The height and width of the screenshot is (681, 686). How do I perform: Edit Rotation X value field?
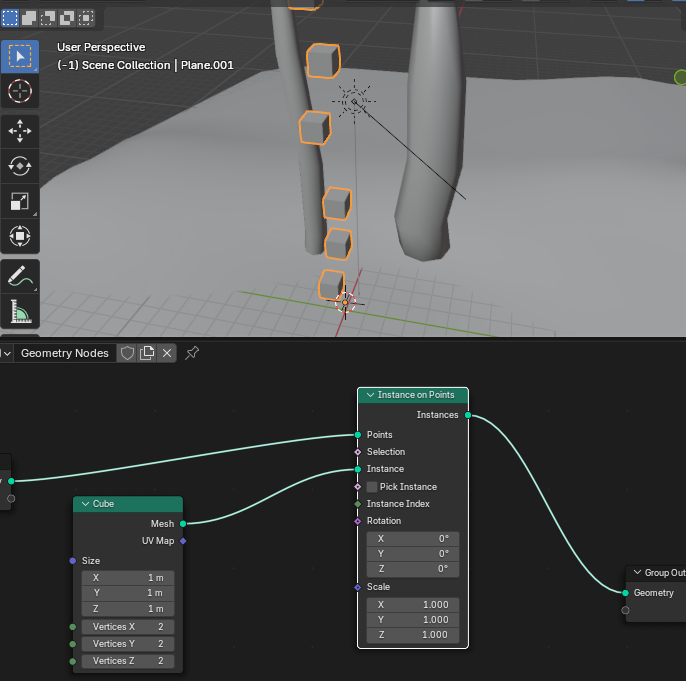pos(413,539)
